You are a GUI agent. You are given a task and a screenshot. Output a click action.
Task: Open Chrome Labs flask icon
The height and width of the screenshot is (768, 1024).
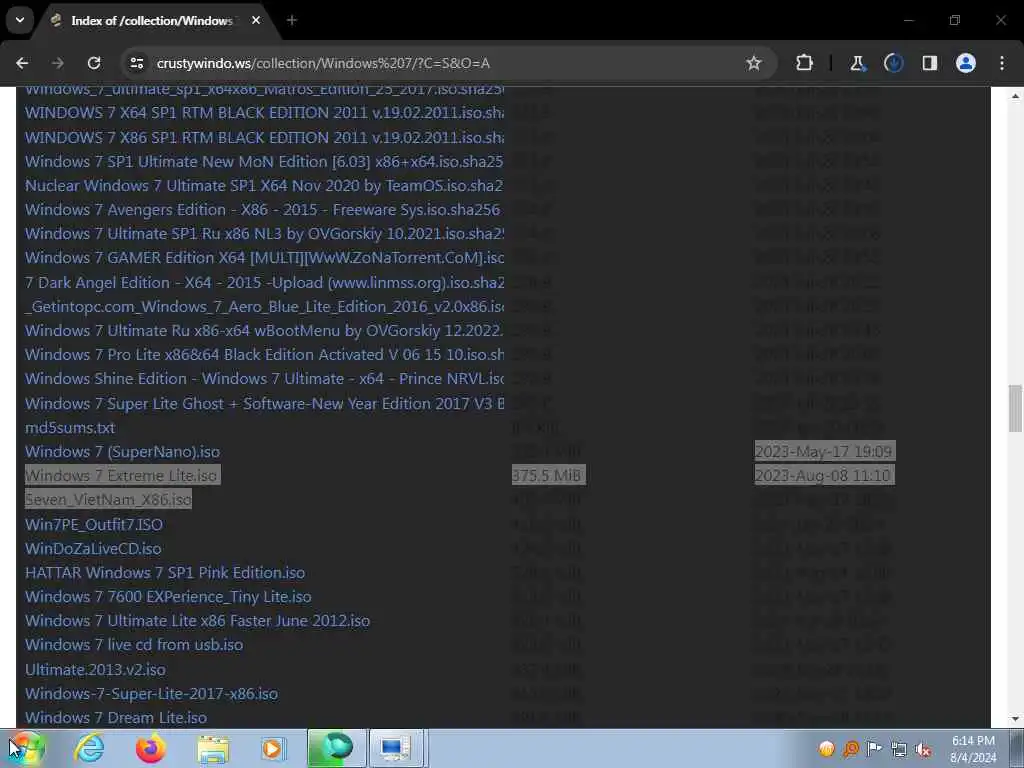tap(857, 63)
